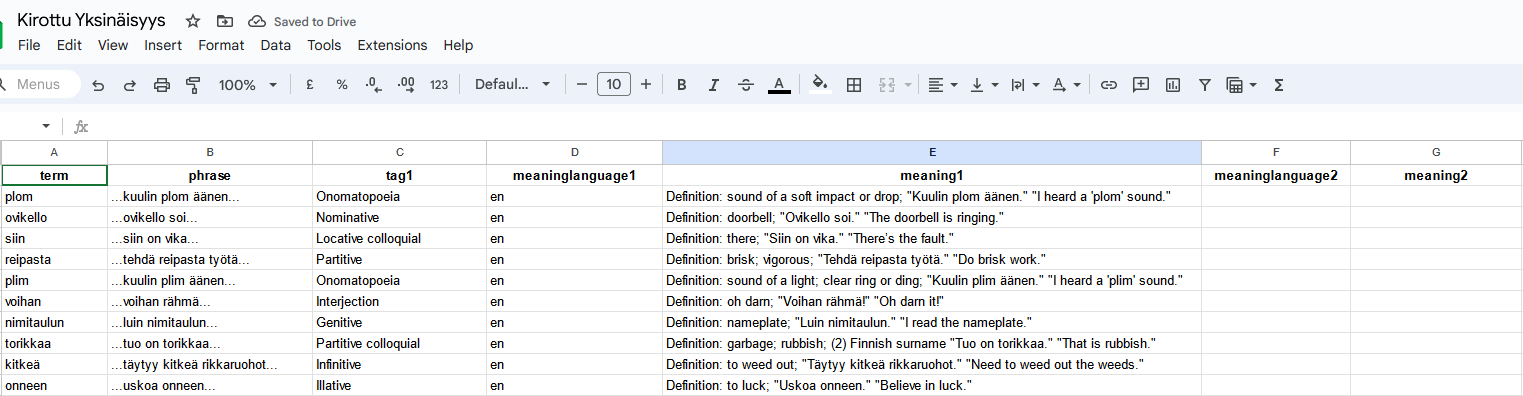The width and height of the screenshot is (1523, 396).
Task: Click the 'Onomatopoeia' cell in the plom row
Action: (400, 196)
